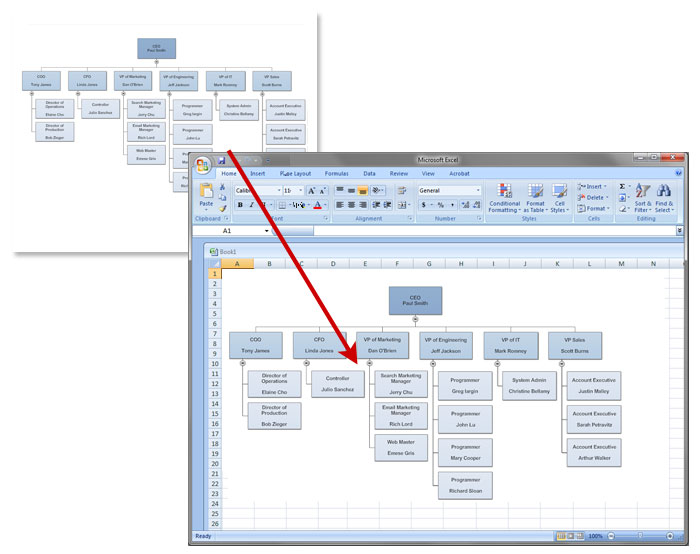
Task: Apply Percent Style format
Action: [x=441, y=205]
